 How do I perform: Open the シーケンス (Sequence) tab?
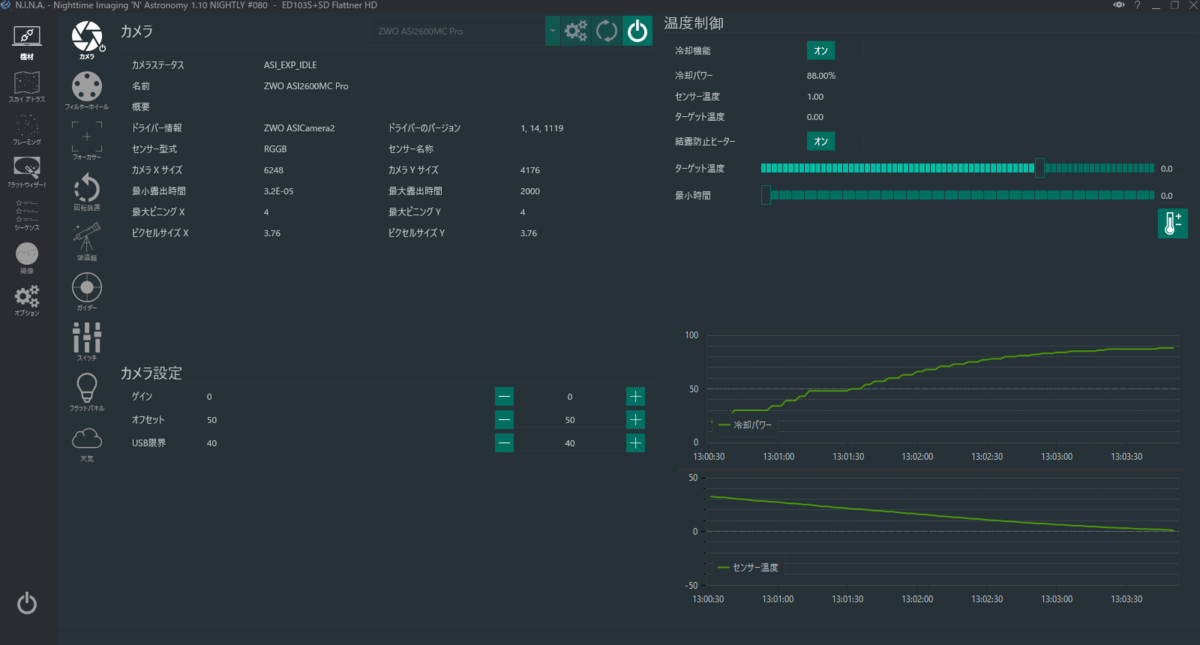(27, 216)
